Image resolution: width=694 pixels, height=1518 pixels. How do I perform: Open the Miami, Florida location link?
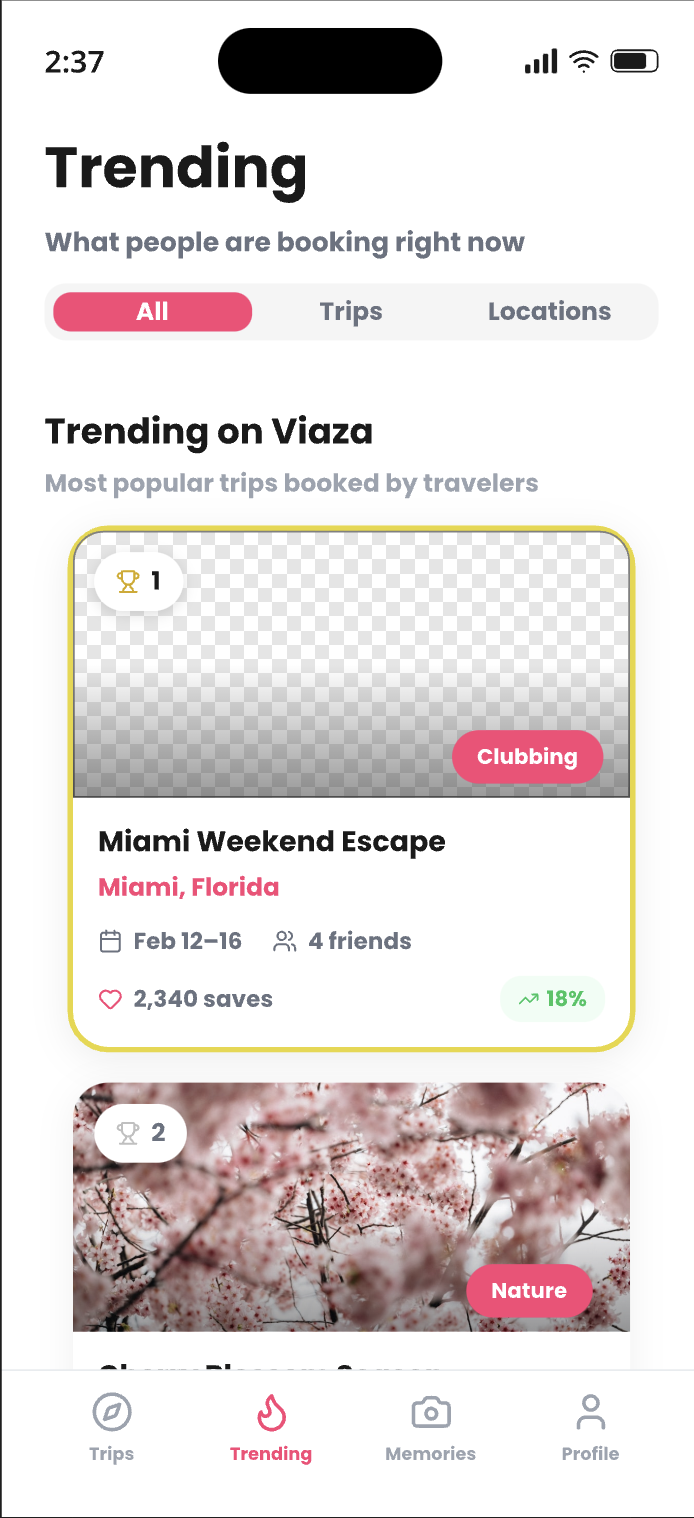(188, 887)
